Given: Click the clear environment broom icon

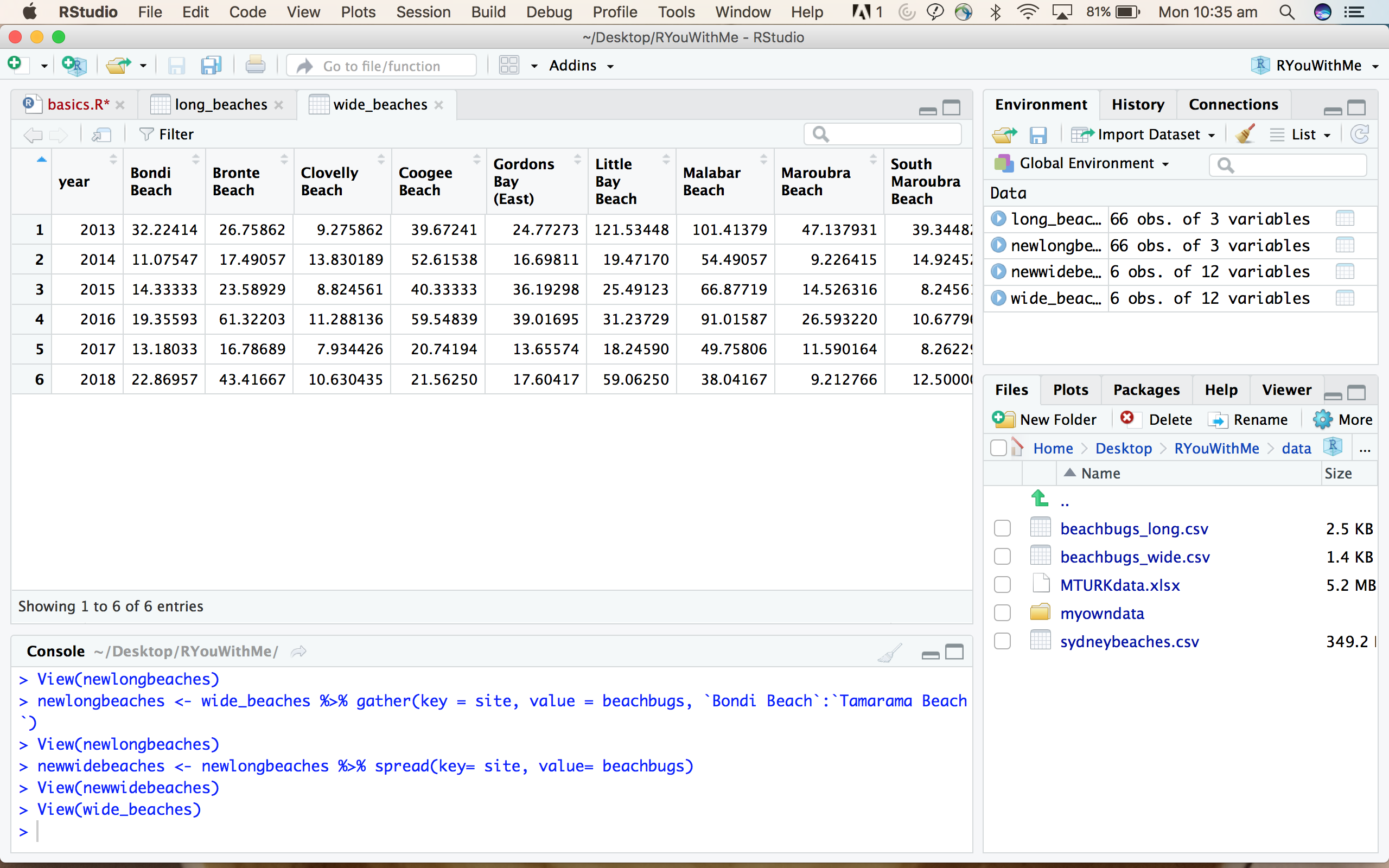Looking at the screenshot, I should pyautogui.click(x=1245, y=135).
